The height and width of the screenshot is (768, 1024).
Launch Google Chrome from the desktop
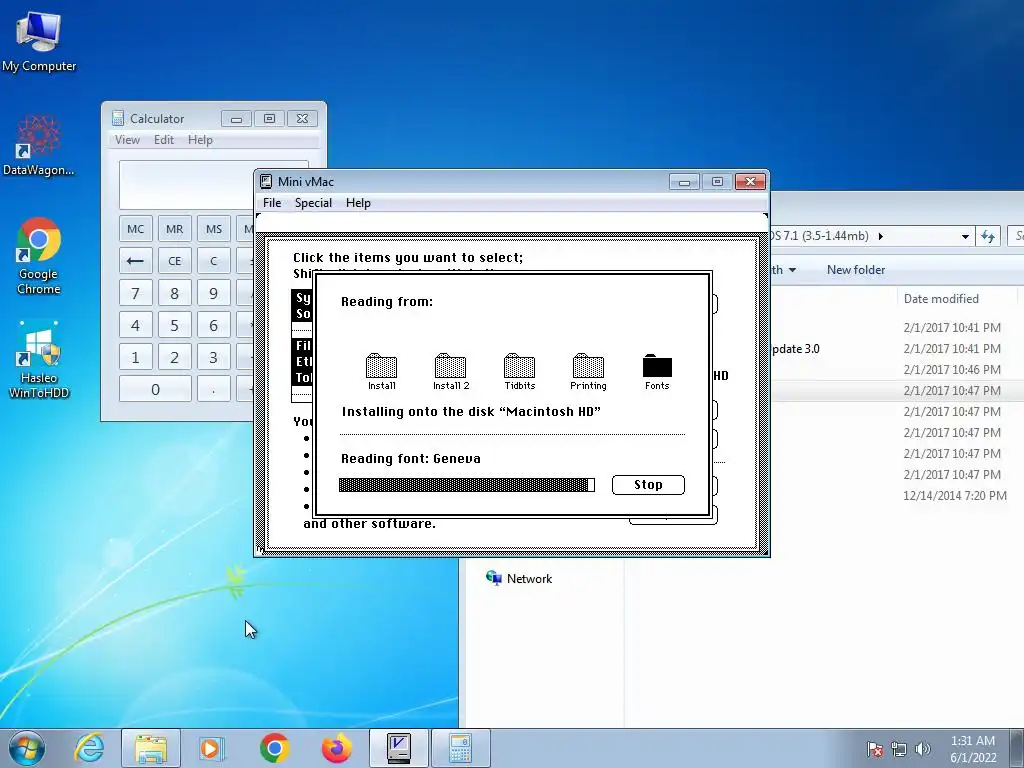tap(39, 255)
